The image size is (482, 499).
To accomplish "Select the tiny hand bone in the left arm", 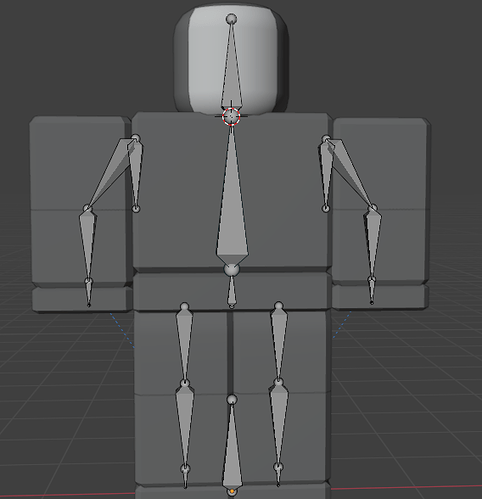I will tap(88, 293).
